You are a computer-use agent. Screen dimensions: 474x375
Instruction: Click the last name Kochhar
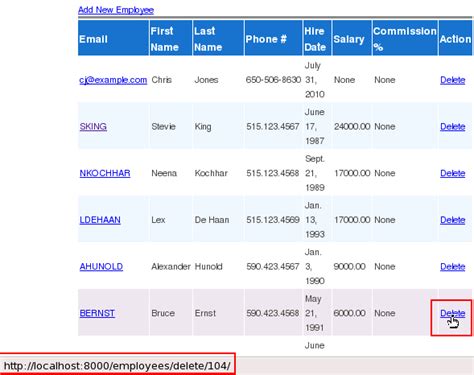211,173
